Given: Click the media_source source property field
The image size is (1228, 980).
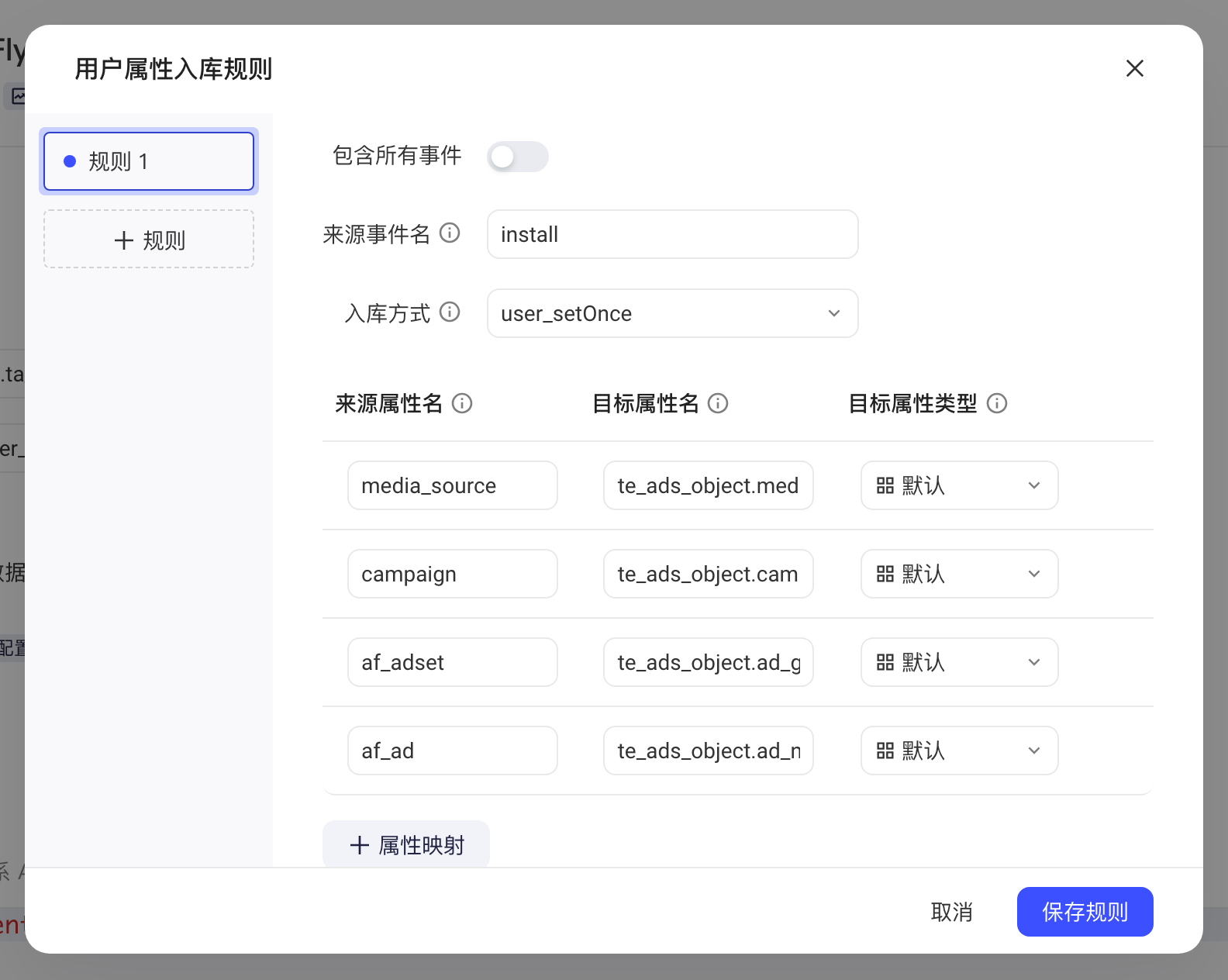Looking at the screenshot, I should point(453,485).
